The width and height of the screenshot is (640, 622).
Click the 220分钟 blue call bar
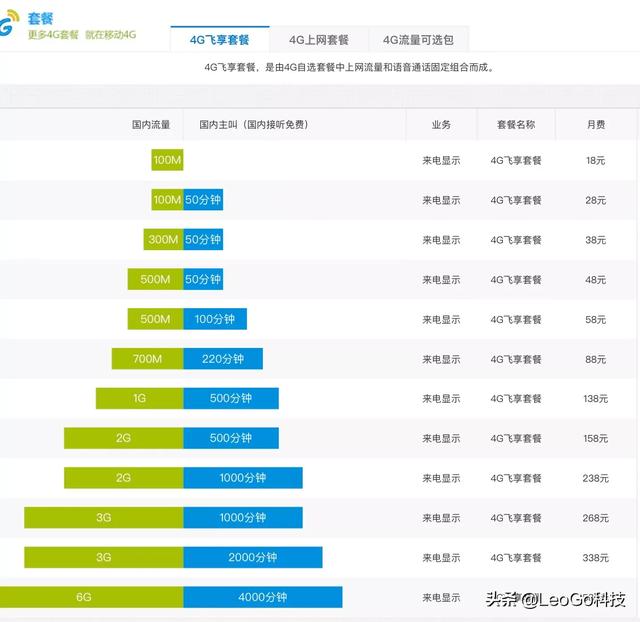click(x=223, y=359)
